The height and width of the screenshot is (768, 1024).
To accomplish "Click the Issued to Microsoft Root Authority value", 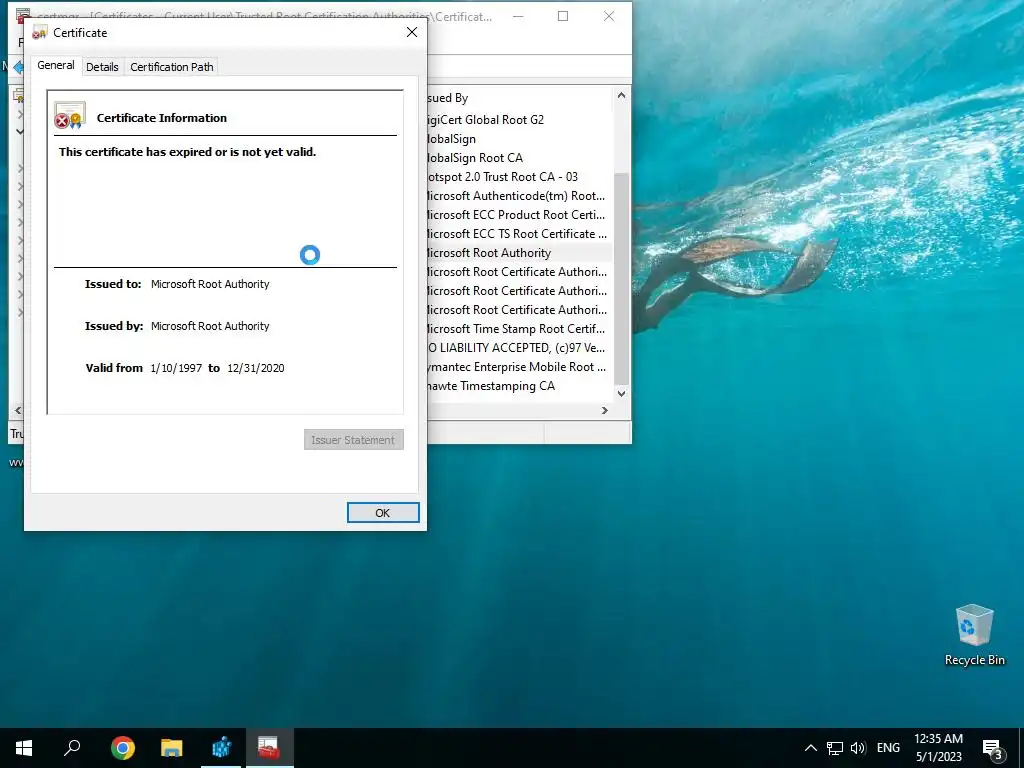I will pos(210,284).
